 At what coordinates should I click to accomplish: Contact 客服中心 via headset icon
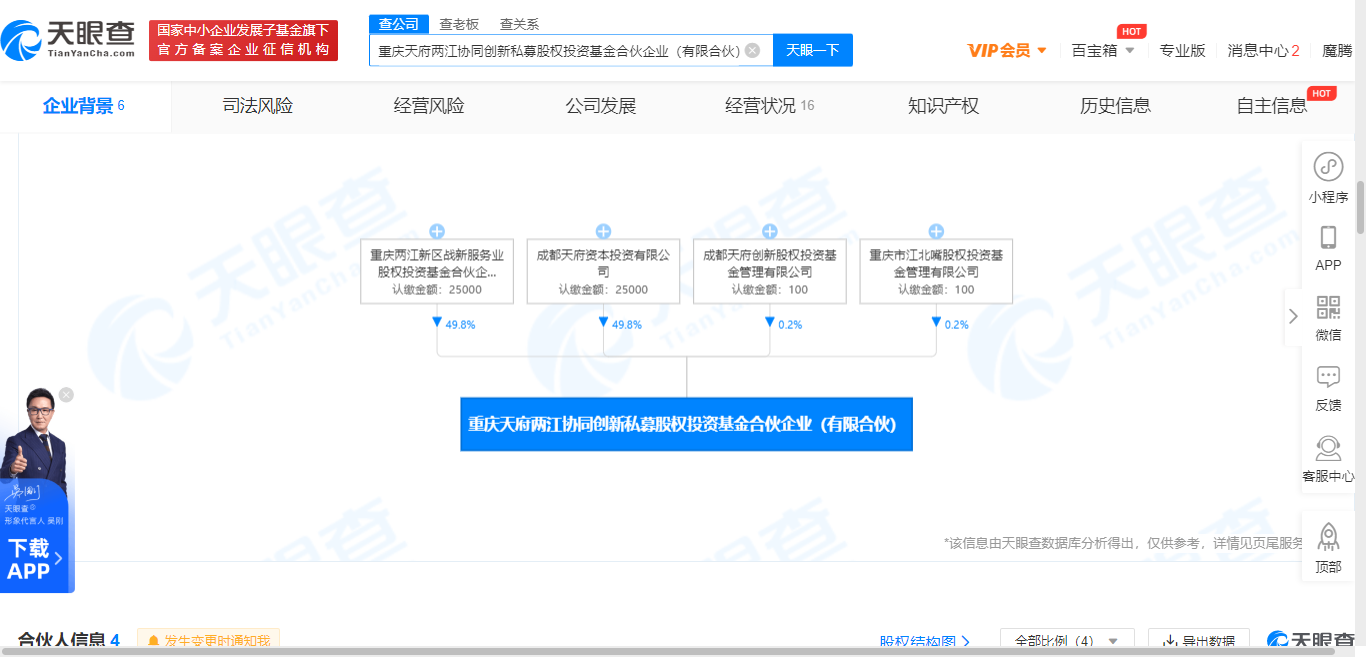coord(1328,448)
